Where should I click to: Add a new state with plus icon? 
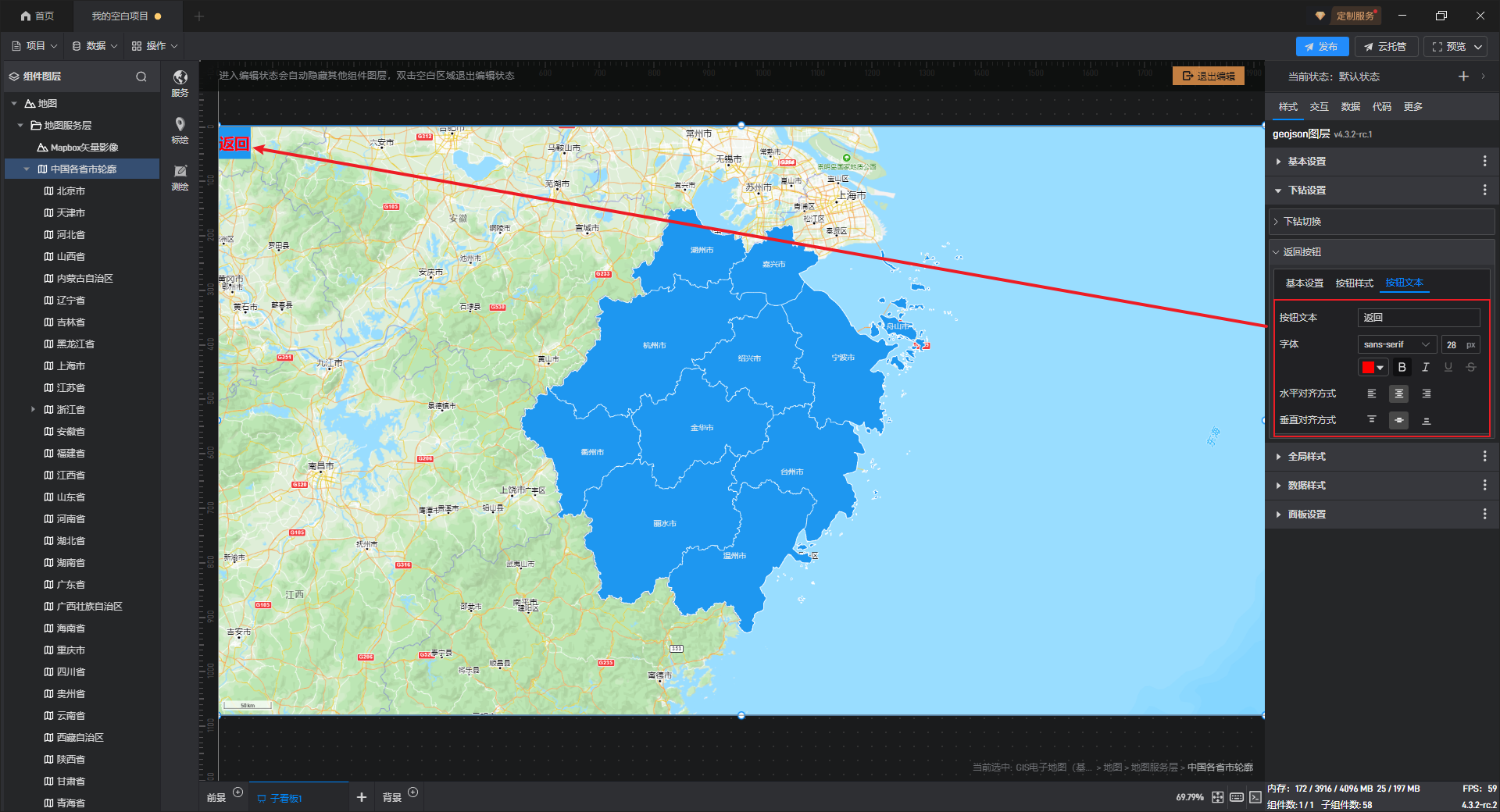click(x=1463, y=76)
